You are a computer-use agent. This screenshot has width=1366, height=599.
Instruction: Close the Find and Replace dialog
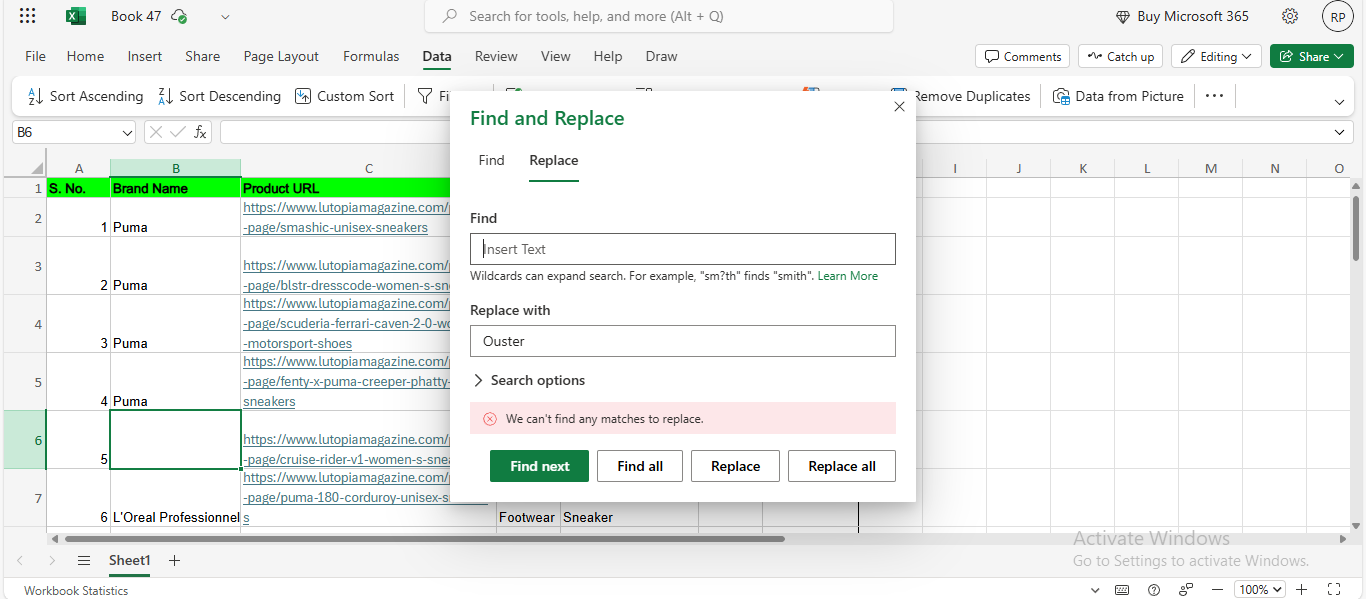[x=899, y=106]
